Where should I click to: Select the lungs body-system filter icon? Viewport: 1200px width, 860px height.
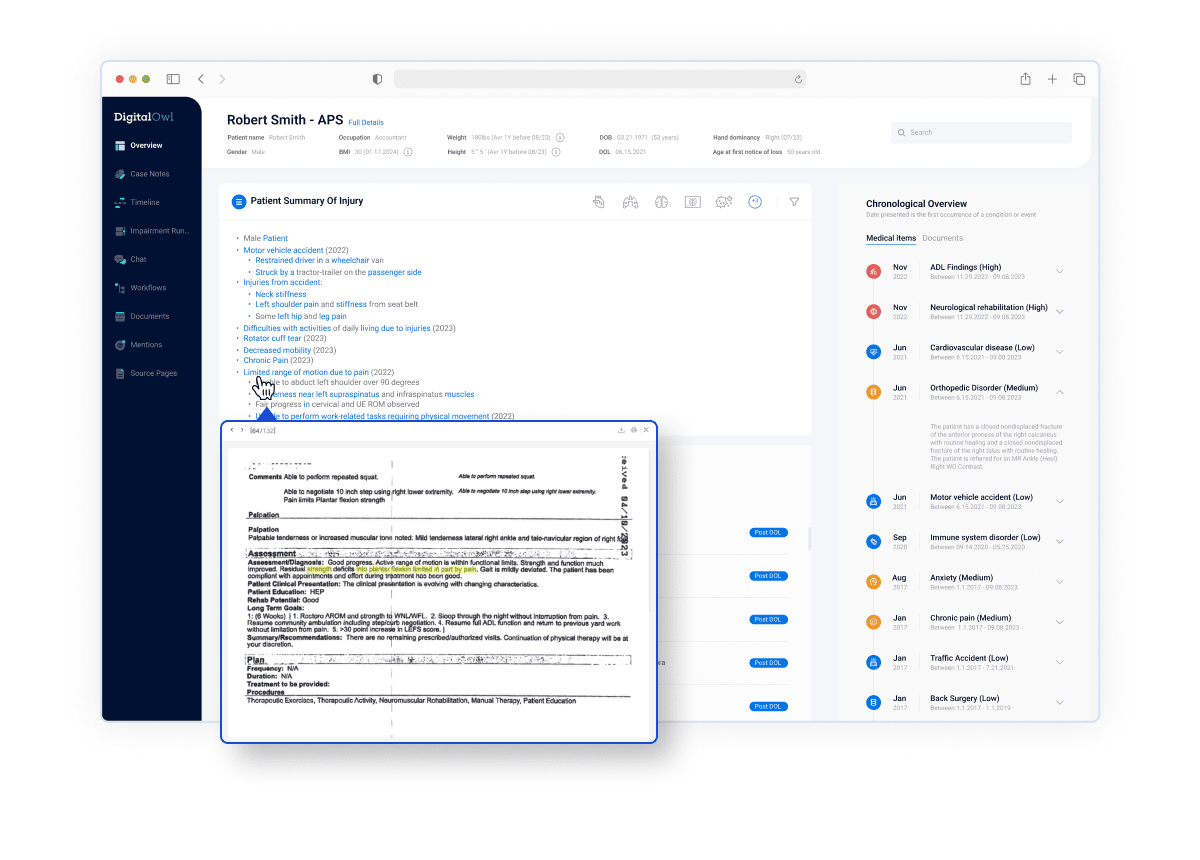pos(630,202)
